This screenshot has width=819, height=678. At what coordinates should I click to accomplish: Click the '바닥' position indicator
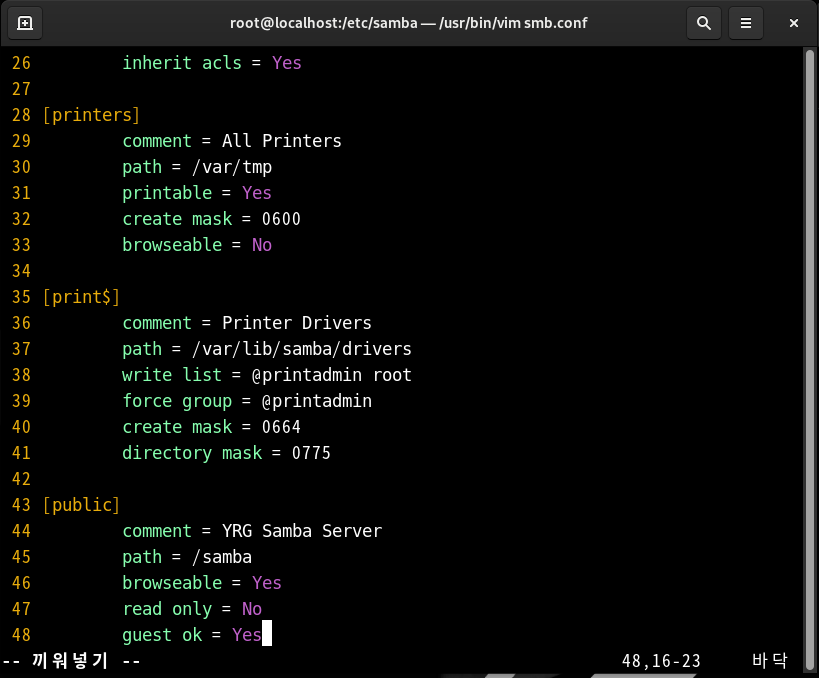(x=769, y=661)
